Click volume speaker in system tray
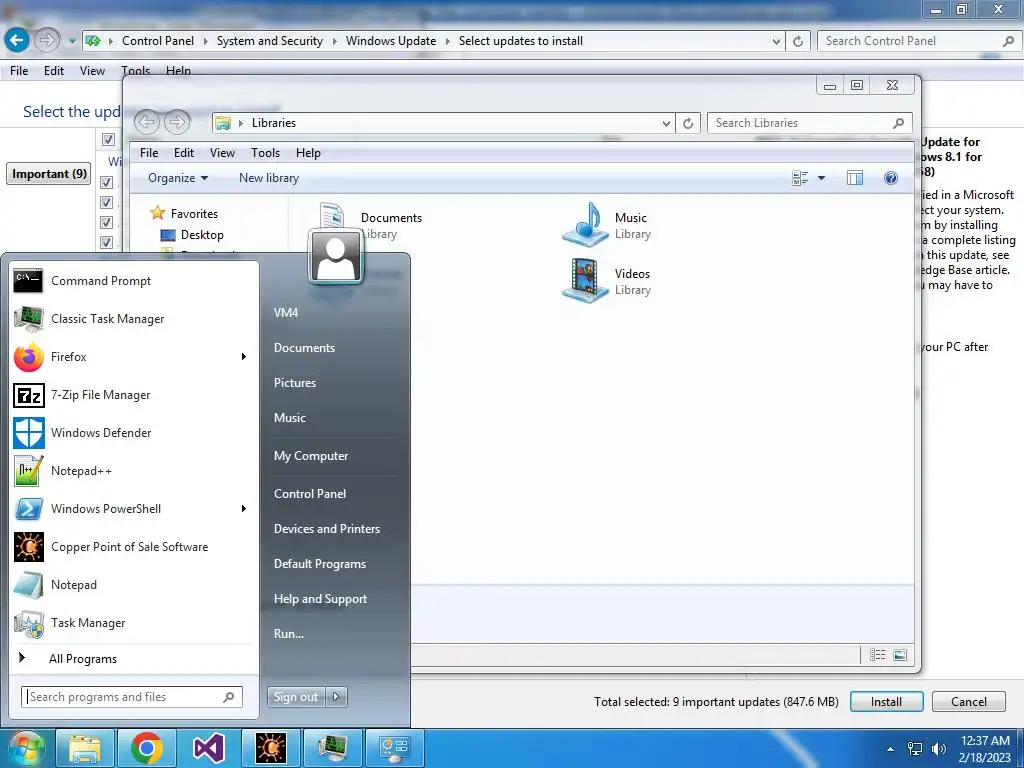 (938, 748)
